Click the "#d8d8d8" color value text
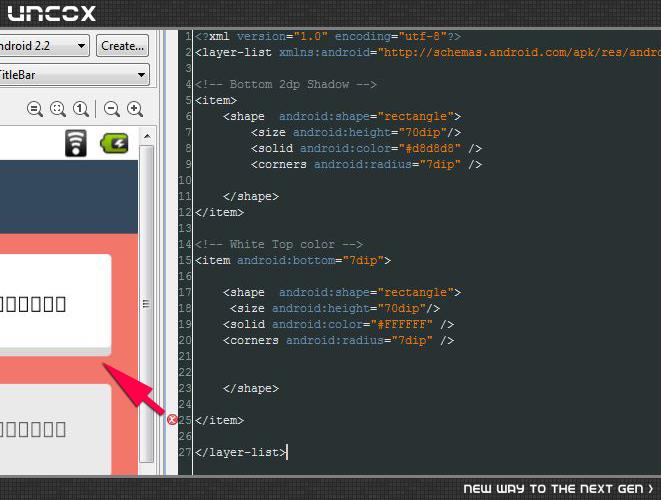 click(x=430, y=148)
